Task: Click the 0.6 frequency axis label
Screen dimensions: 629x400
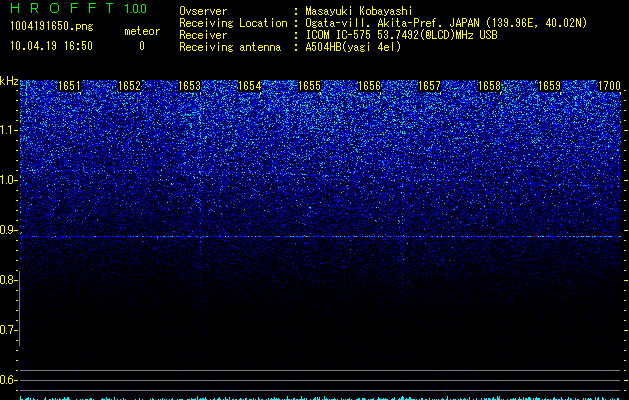Action: [x=7, y=380]
